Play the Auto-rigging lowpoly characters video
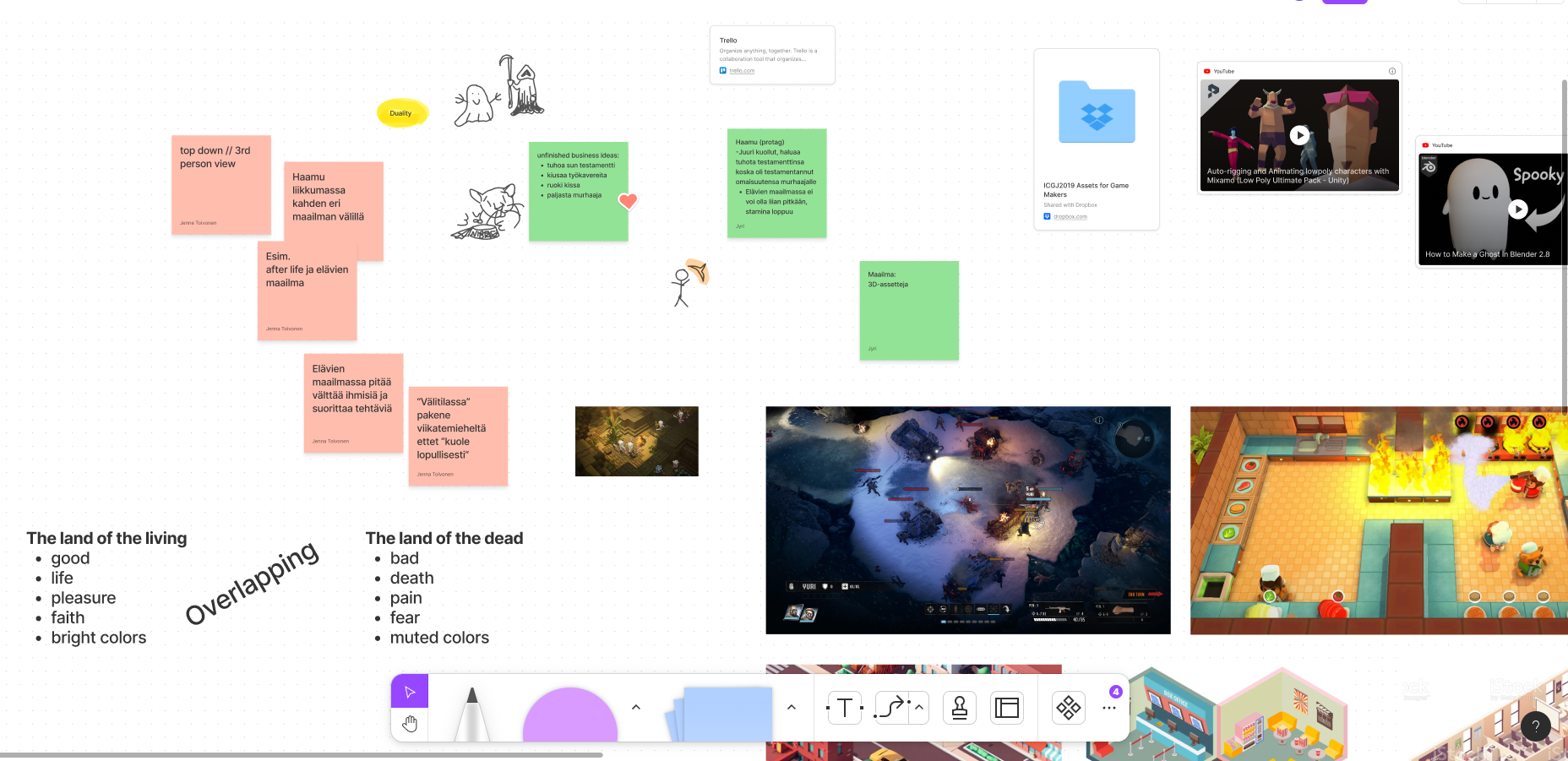Viewport: 1568px width, 761px height. pyautogui.click(x=1299, y=135)
